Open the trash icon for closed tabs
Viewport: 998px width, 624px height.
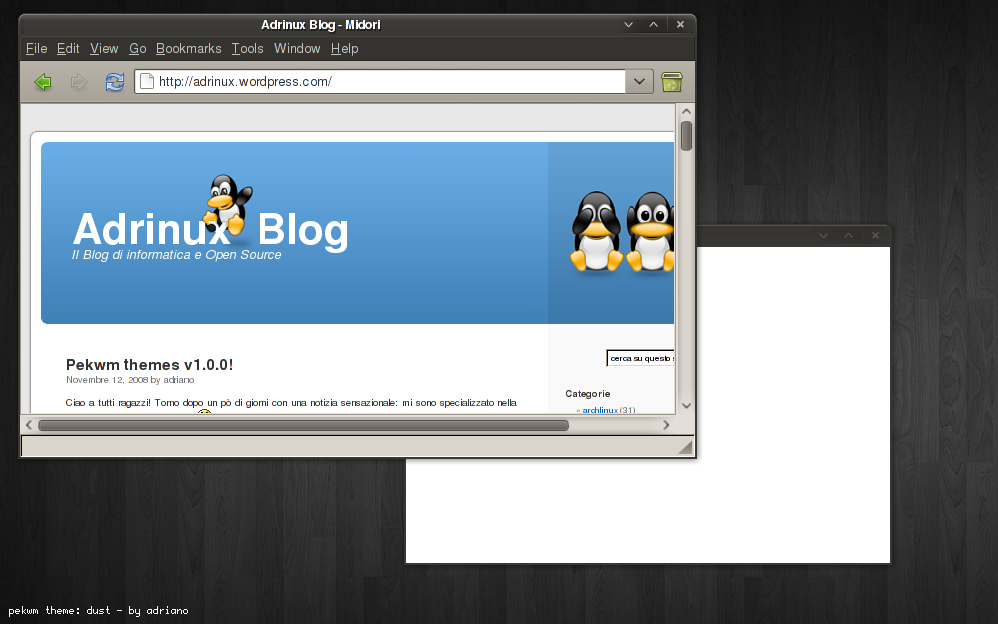[671, 82]
